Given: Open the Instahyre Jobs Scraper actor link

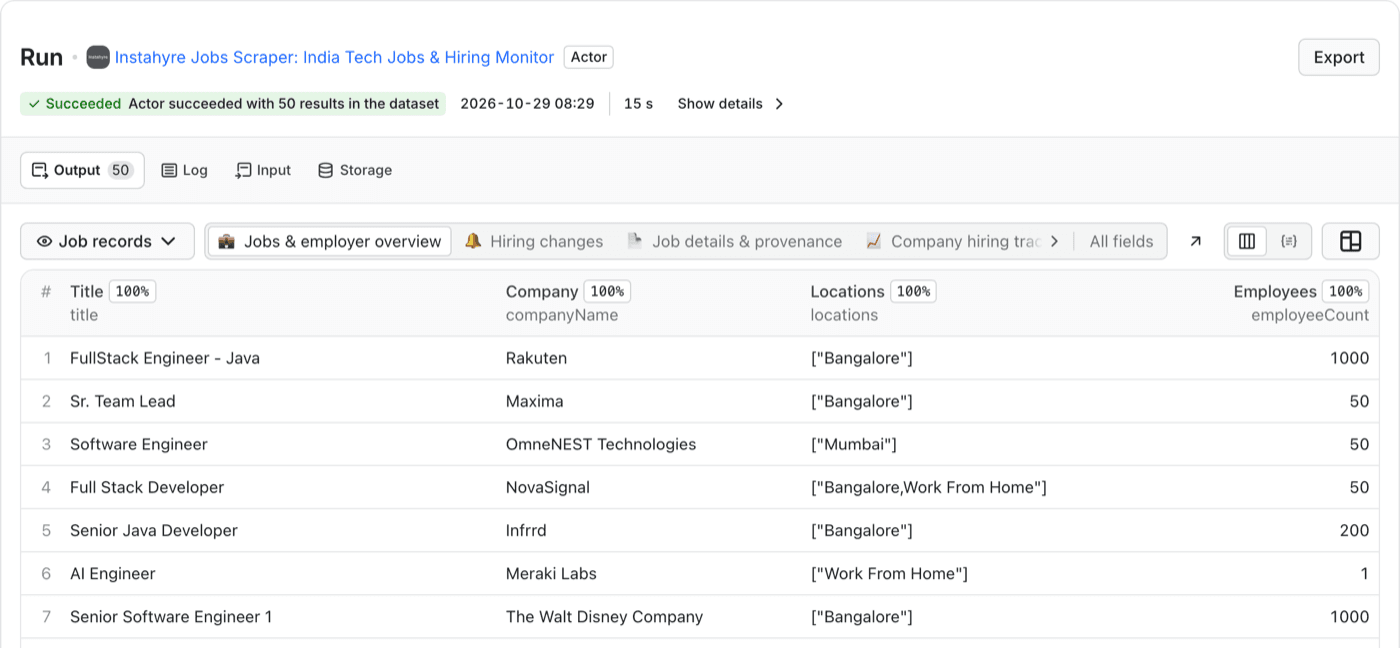Looking at the screenshot, I should click(334, 57).
